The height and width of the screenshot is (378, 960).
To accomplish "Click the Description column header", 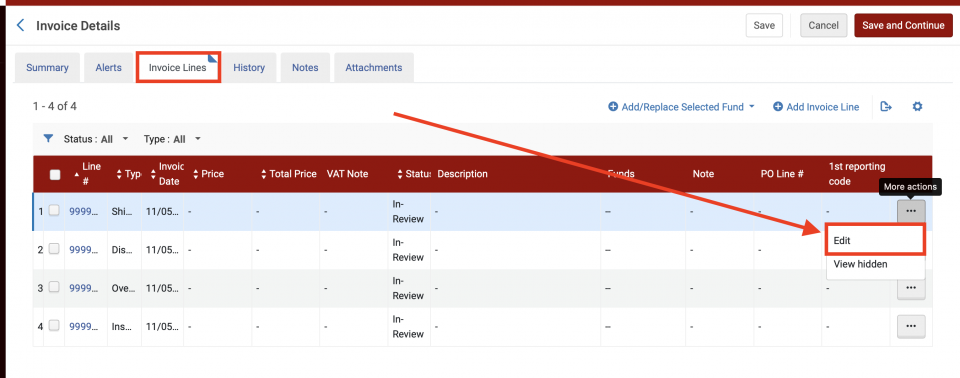I will pos(462,174).
